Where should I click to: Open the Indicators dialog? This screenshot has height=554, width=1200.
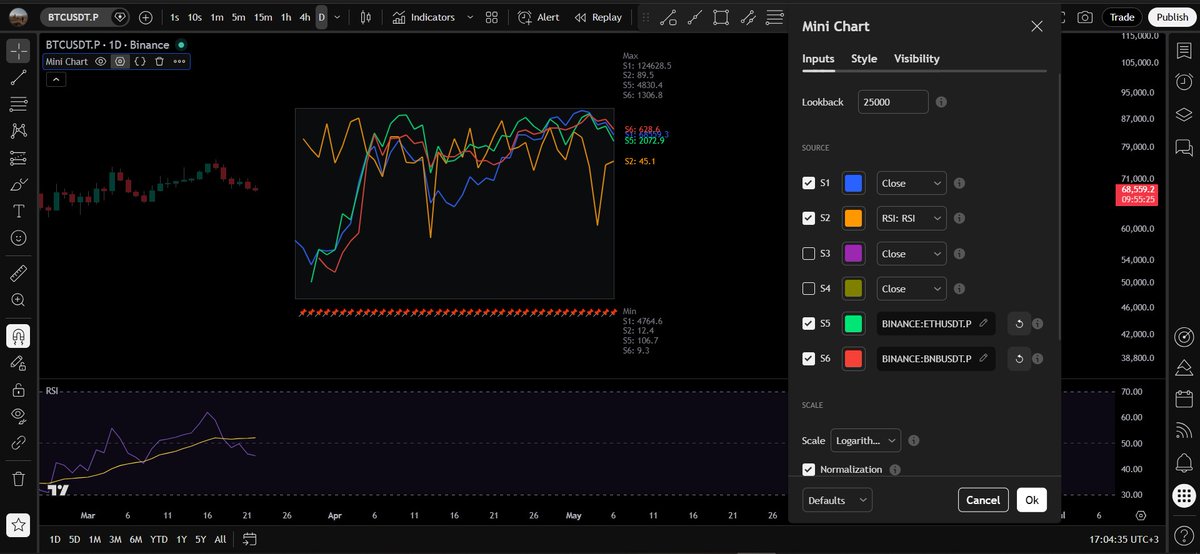424,17
